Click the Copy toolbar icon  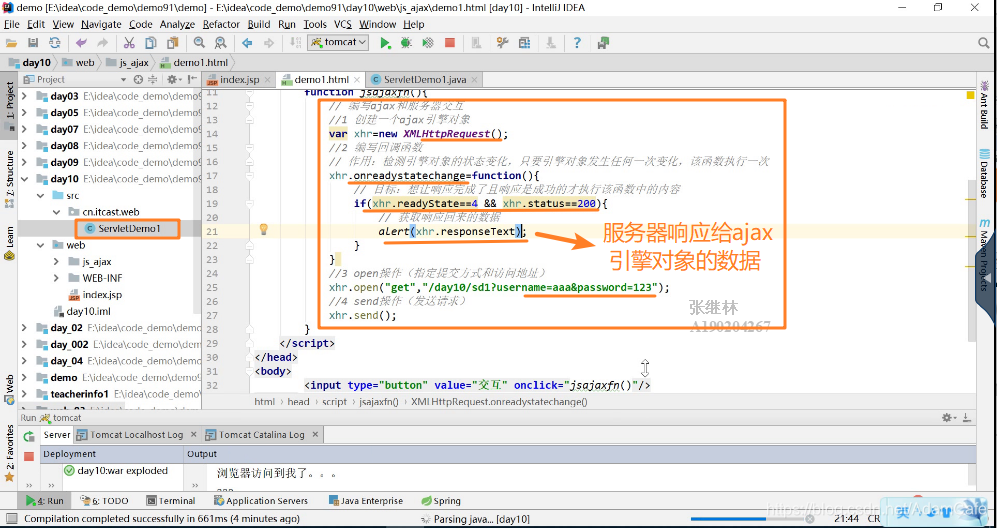(151, 43)
